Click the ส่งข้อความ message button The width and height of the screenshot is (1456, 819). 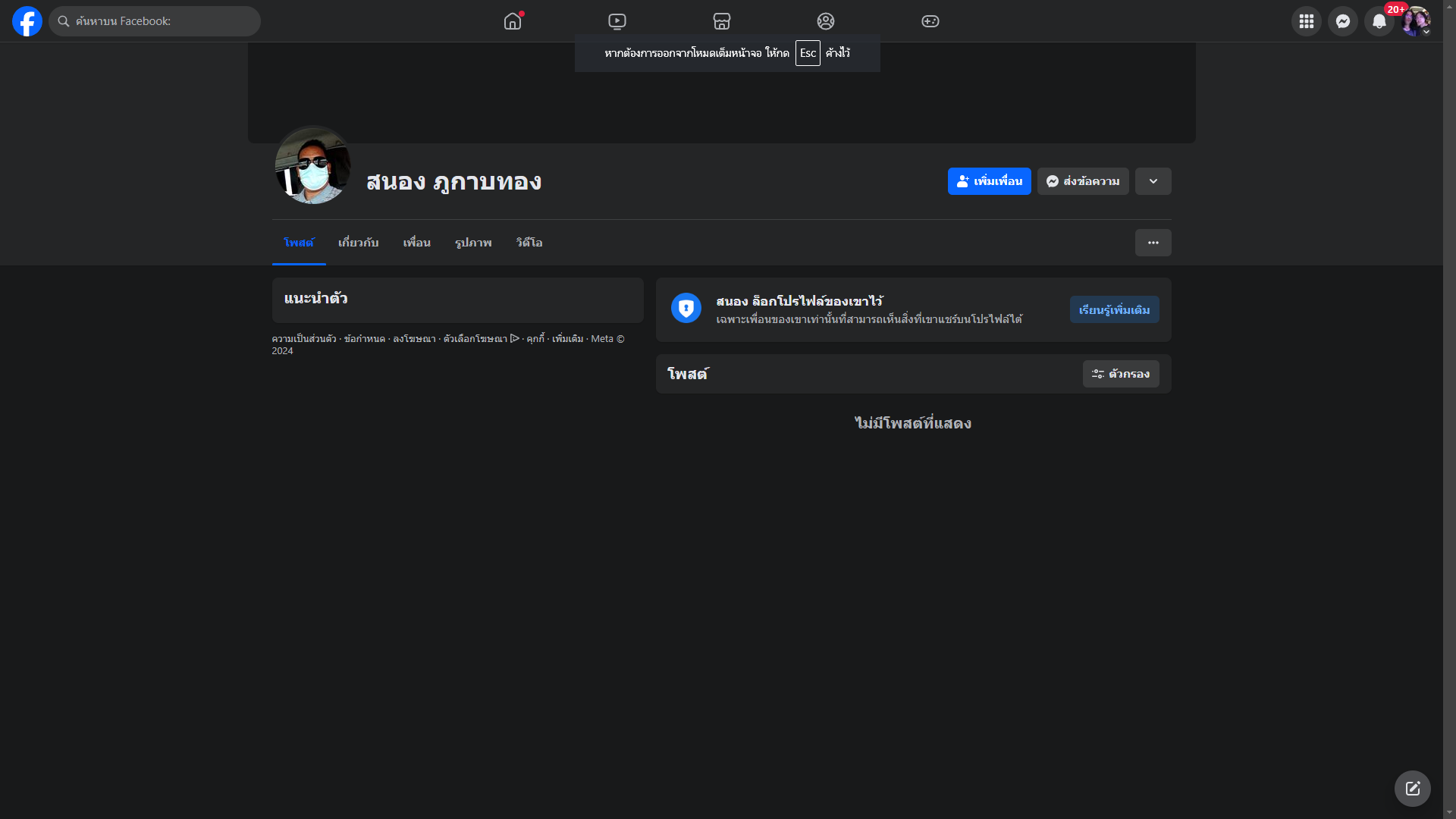tap(1082, 181)
